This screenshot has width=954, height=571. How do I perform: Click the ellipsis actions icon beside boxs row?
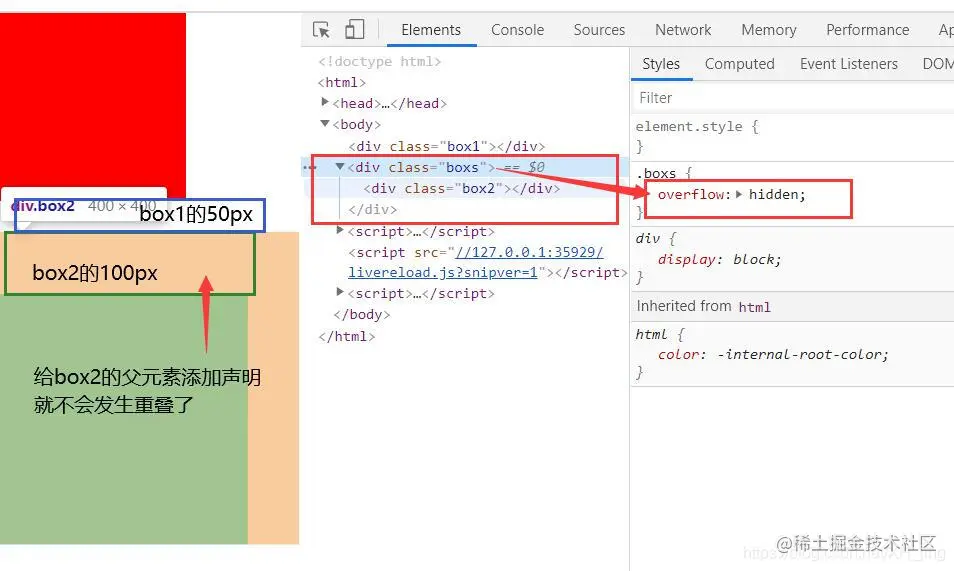310,167
